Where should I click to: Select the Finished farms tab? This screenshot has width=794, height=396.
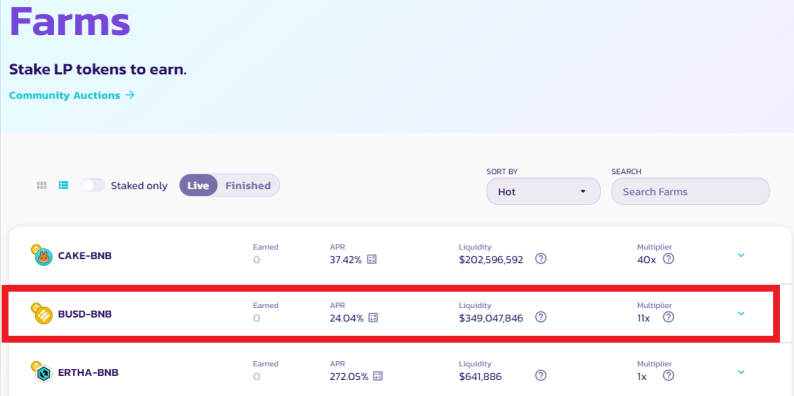(x=248, y=185)
